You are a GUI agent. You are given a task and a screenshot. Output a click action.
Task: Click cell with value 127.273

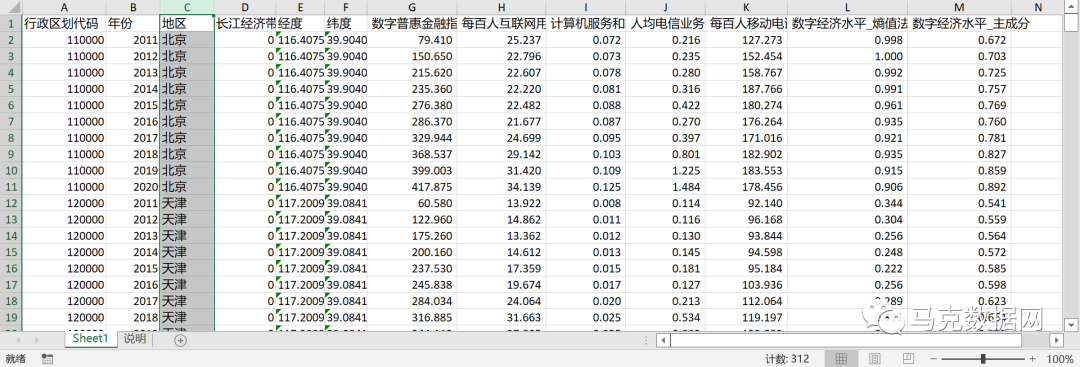tap(747, 40)
